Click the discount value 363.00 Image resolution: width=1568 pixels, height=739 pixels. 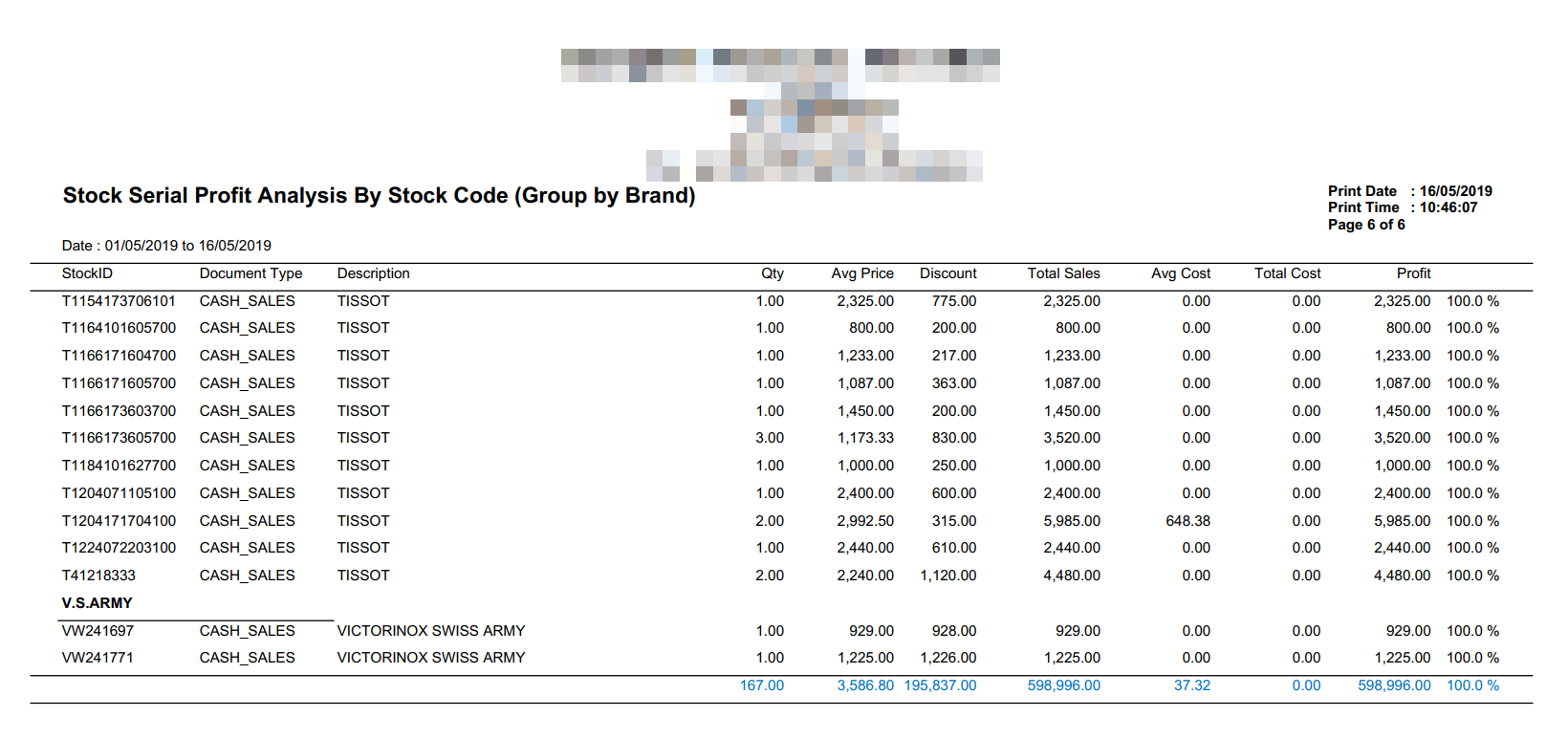tap(954, 383)
